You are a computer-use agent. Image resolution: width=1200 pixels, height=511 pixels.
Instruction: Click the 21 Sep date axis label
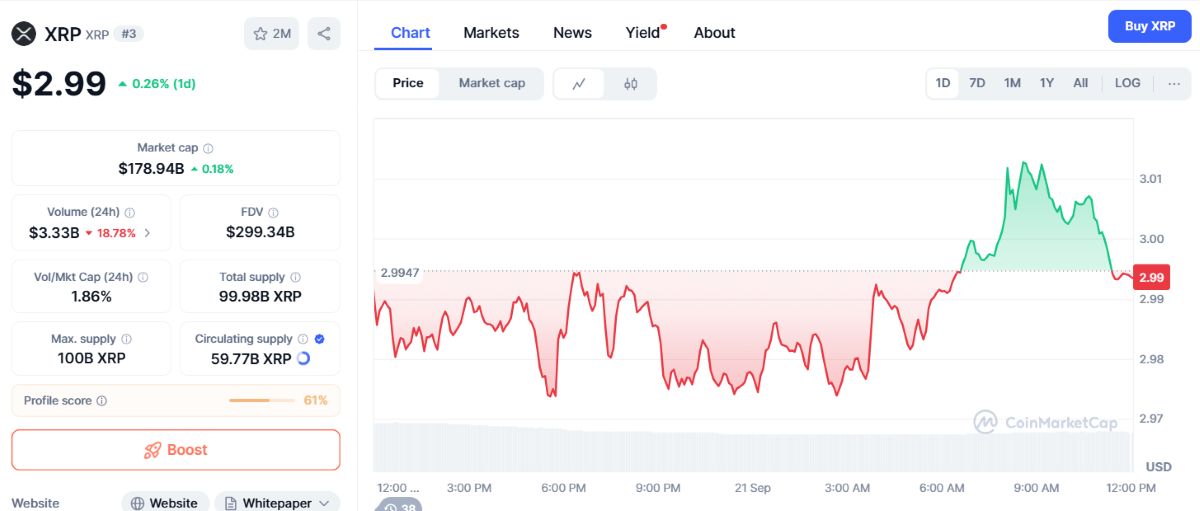pyautogui.click(x=752, y=488)
